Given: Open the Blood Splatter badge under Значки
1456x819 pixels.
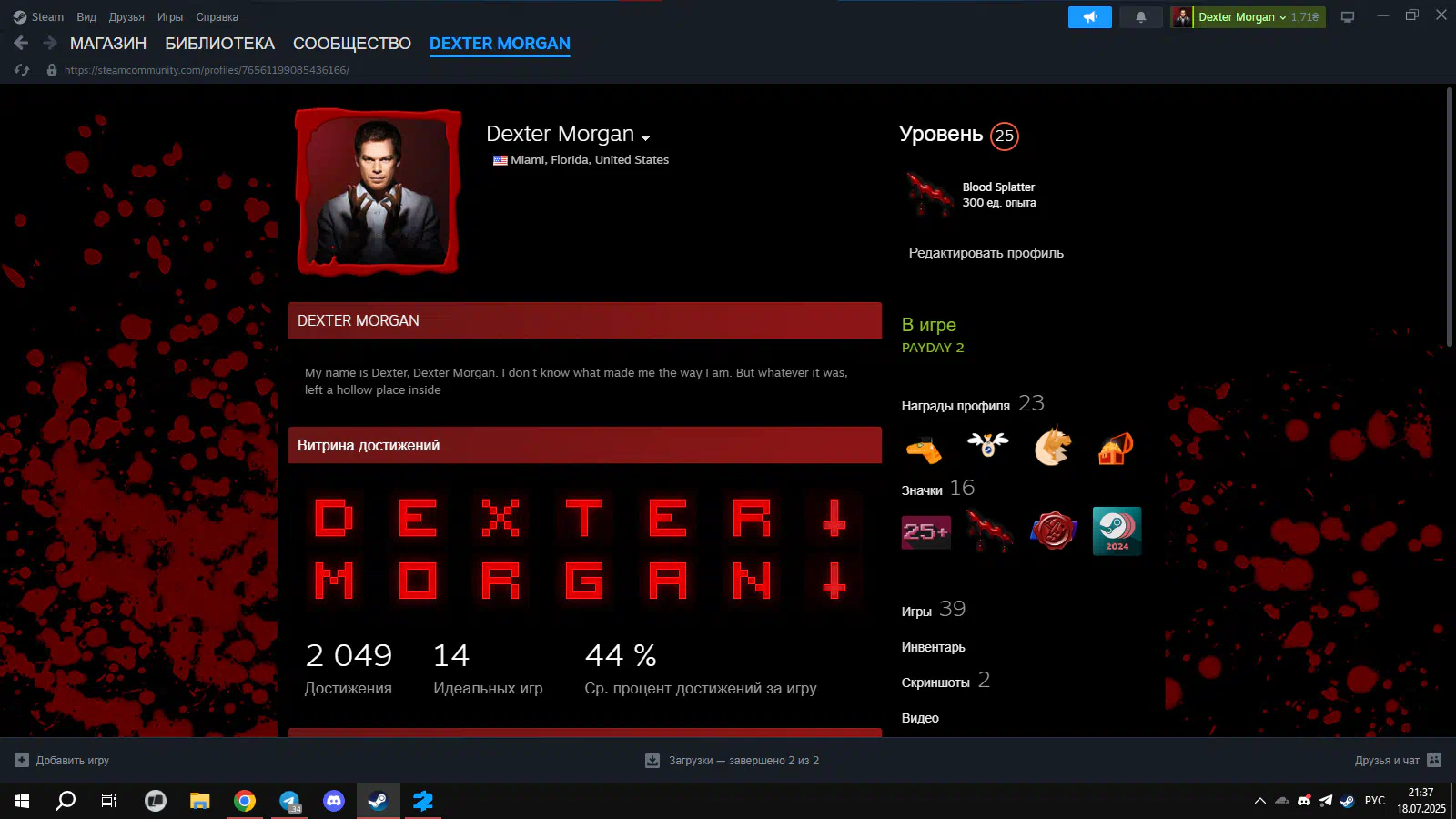Looking at the screenshot, I should pyautogui.click(x=989, y=531).
